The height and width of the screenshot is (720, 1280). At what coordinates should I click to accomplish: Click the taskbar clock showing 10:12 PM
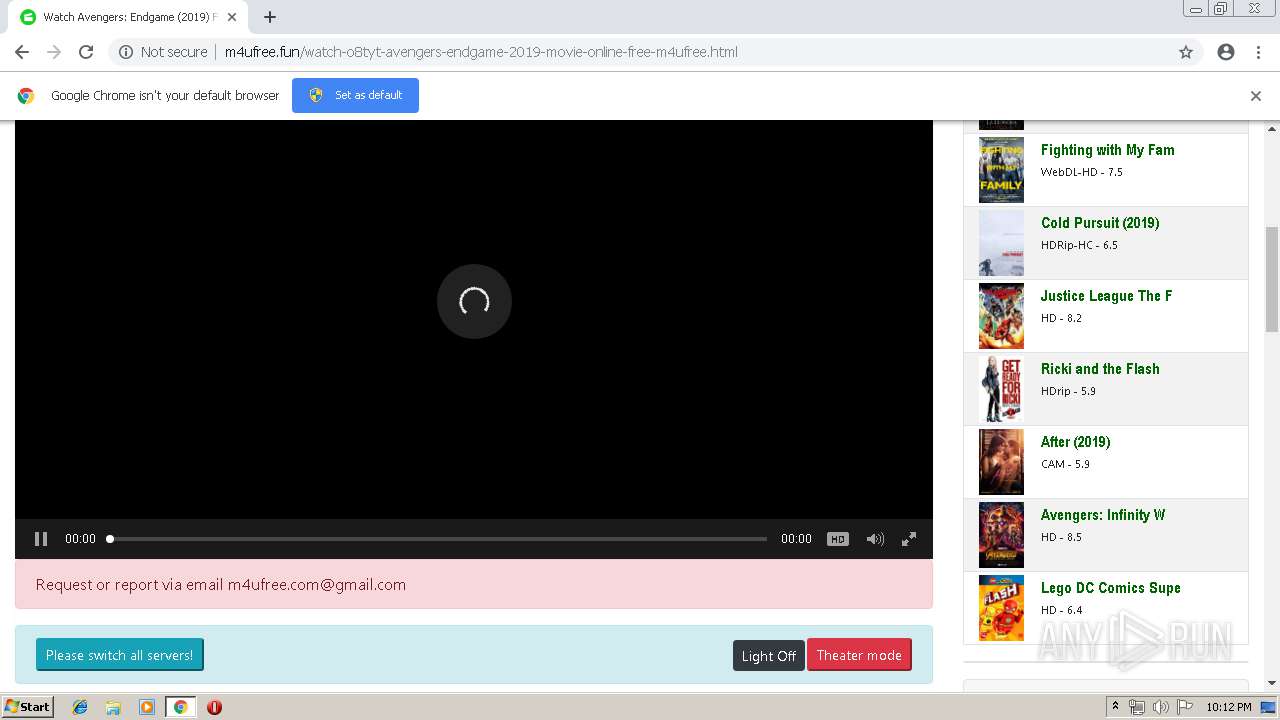[1228, 707]
